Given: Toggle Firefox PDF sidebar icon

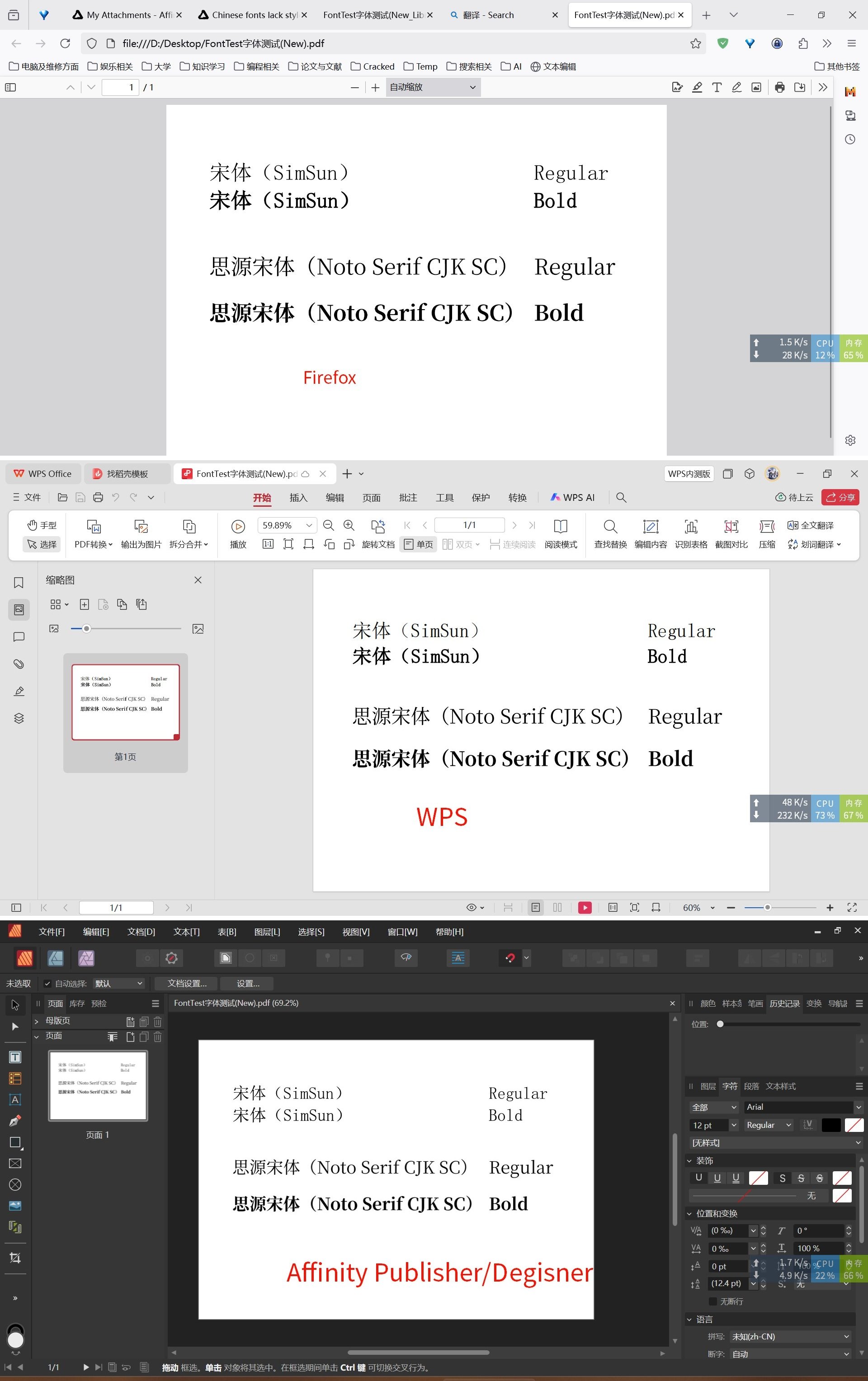Looking at the screenshot, I should (x=10, y=87).
